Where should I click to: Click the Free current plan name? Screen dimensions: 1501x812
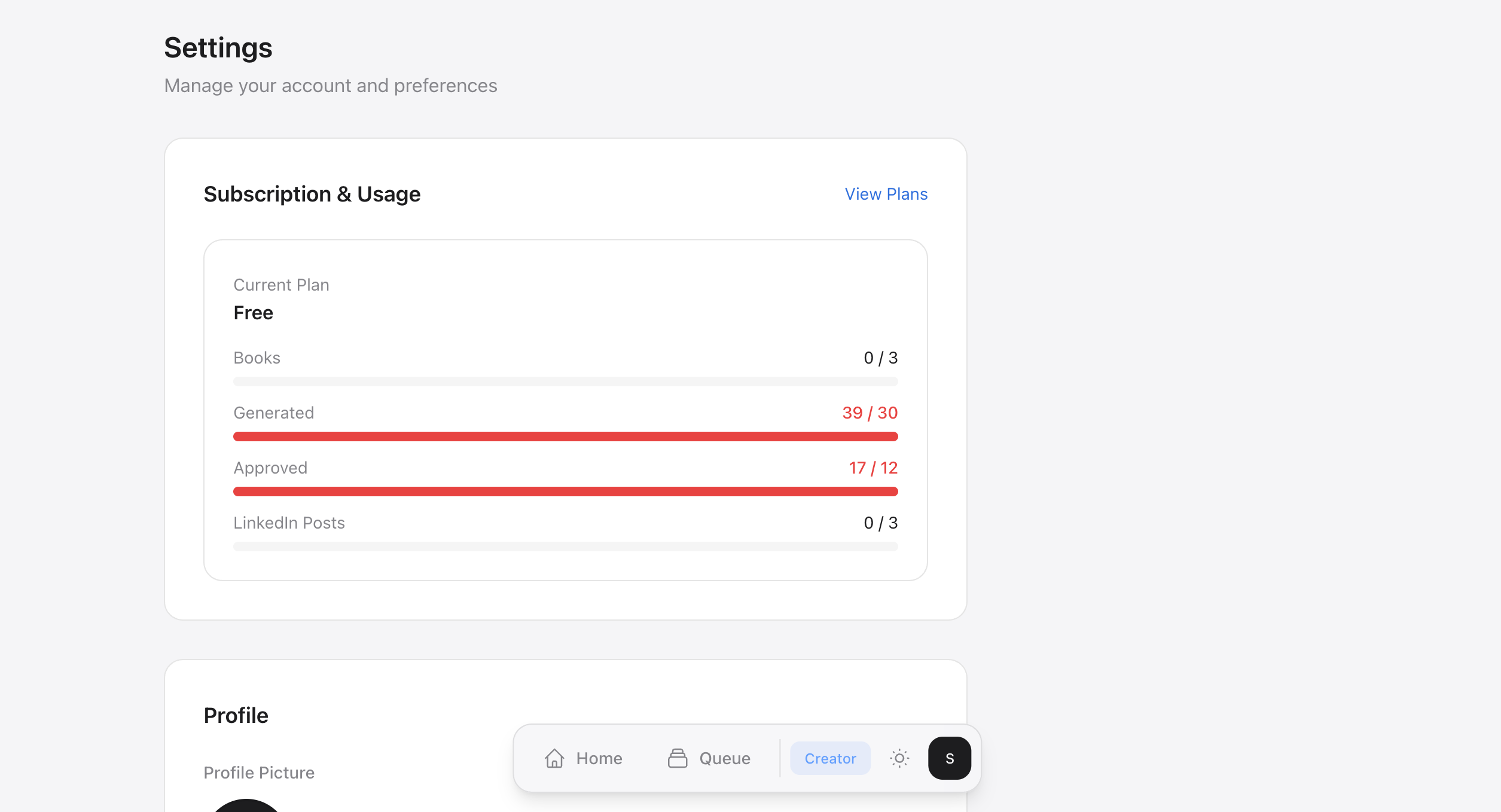(x=253, y=313)
